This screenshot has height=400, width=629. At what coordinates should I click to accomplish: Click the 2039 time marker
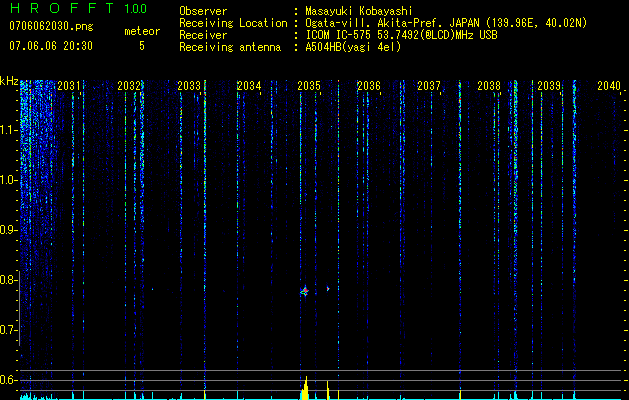tap(549, 85)
